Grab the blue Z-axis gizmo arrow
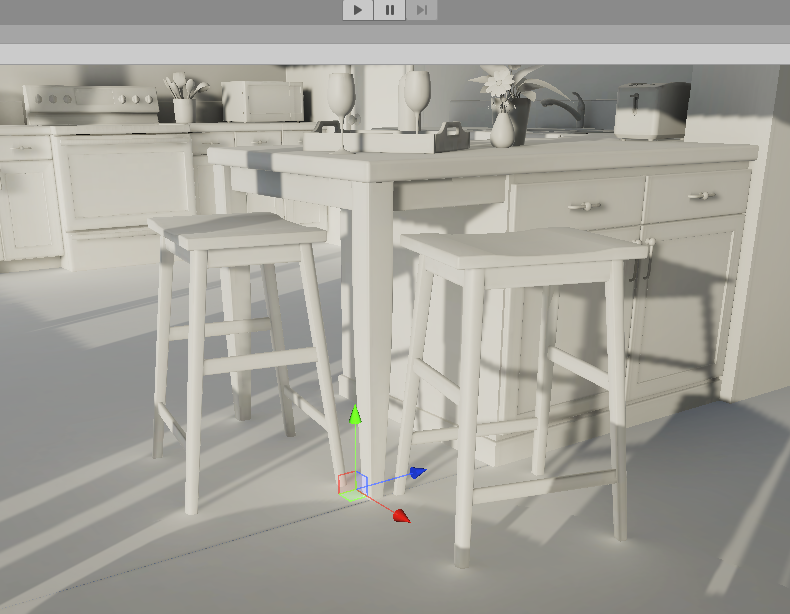Screen dimensions: 790x614 (418, 472)
